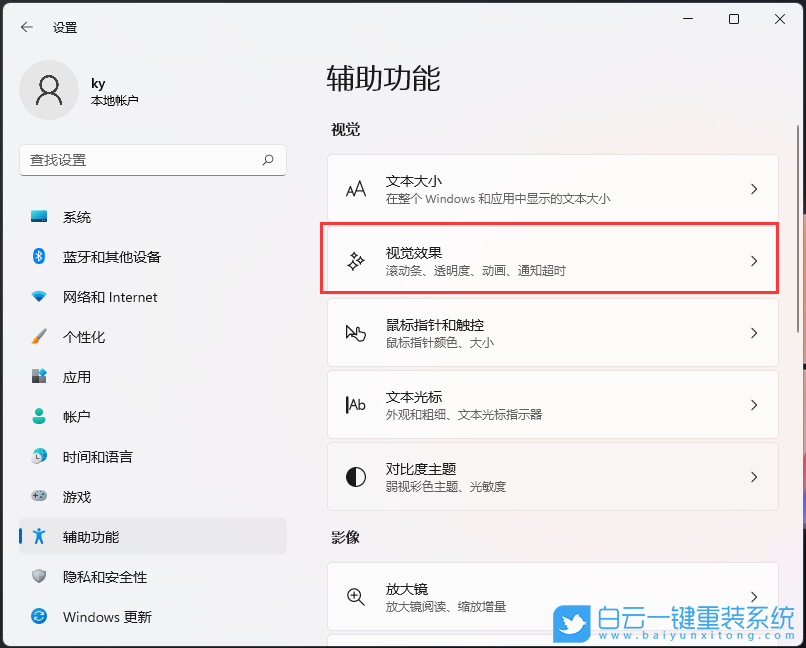
Task: Click the 放大镜 magnifier icon
Action: coord(355,596)
